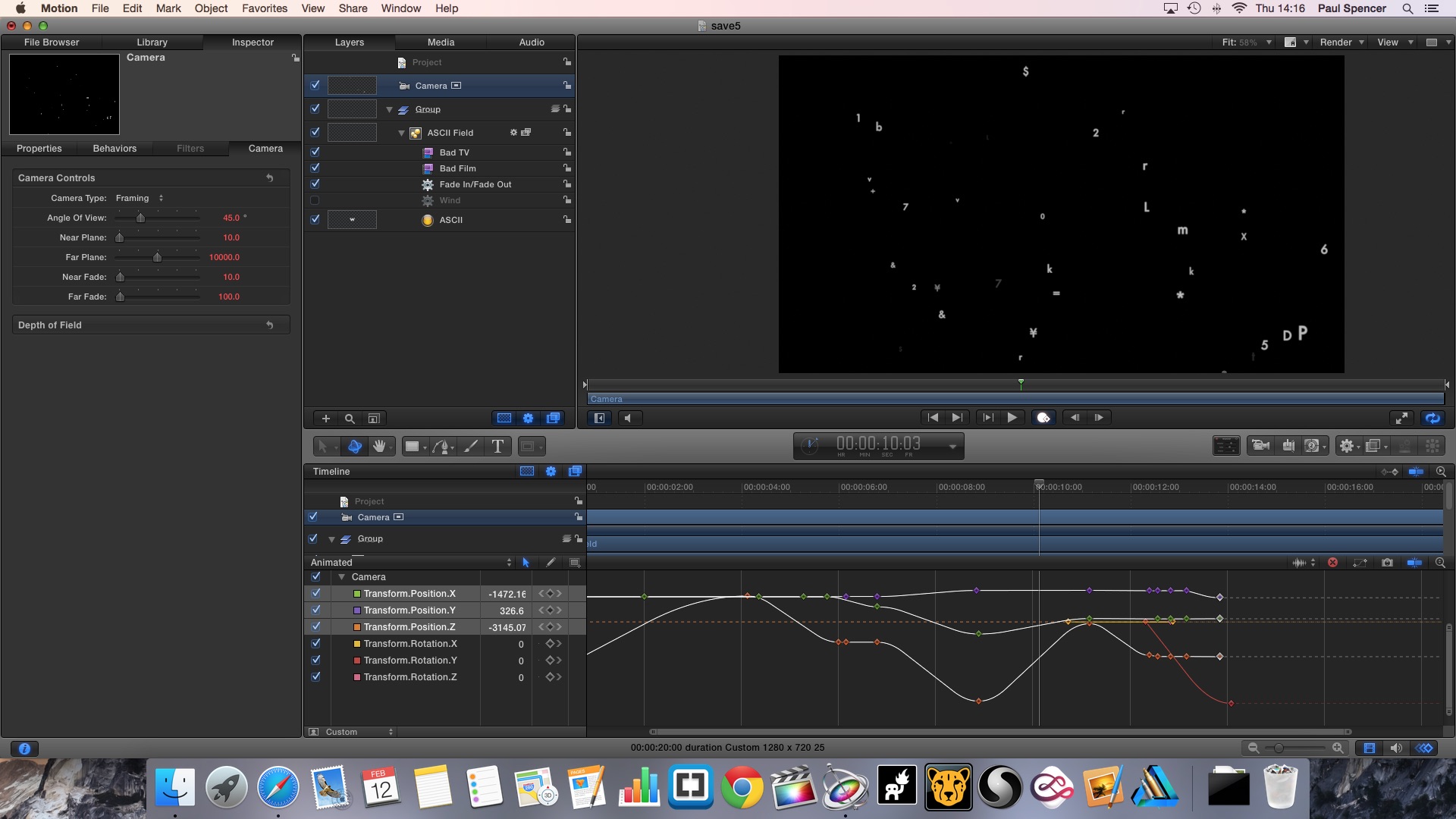Disable Transform.Rotation.X curve checkbox

point(316,644)
